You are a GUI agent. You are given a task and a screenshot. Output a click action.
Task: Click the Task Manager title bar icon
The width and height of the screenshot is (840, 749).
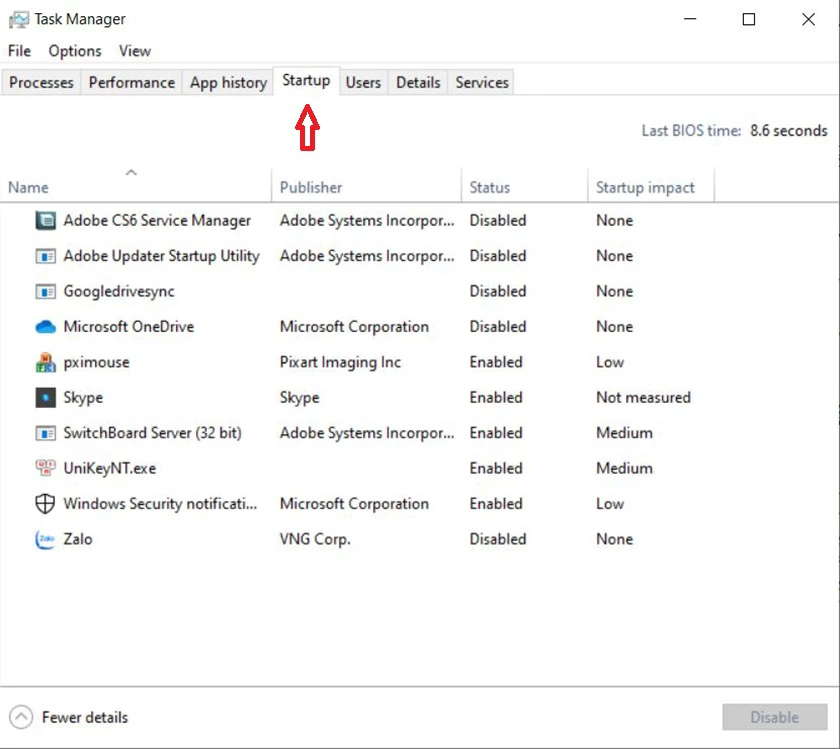[x=19, y=20]
